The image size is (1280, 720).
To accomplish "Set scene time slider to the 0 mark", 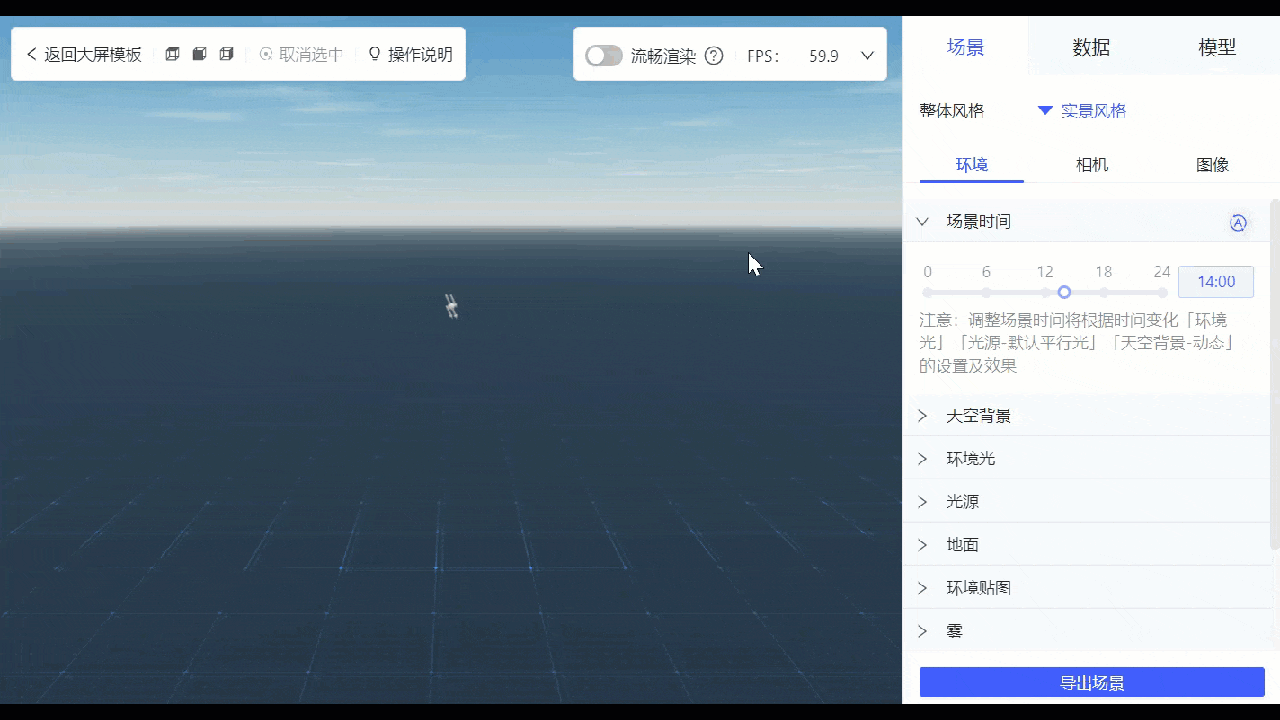I will [x=927, y=292].
